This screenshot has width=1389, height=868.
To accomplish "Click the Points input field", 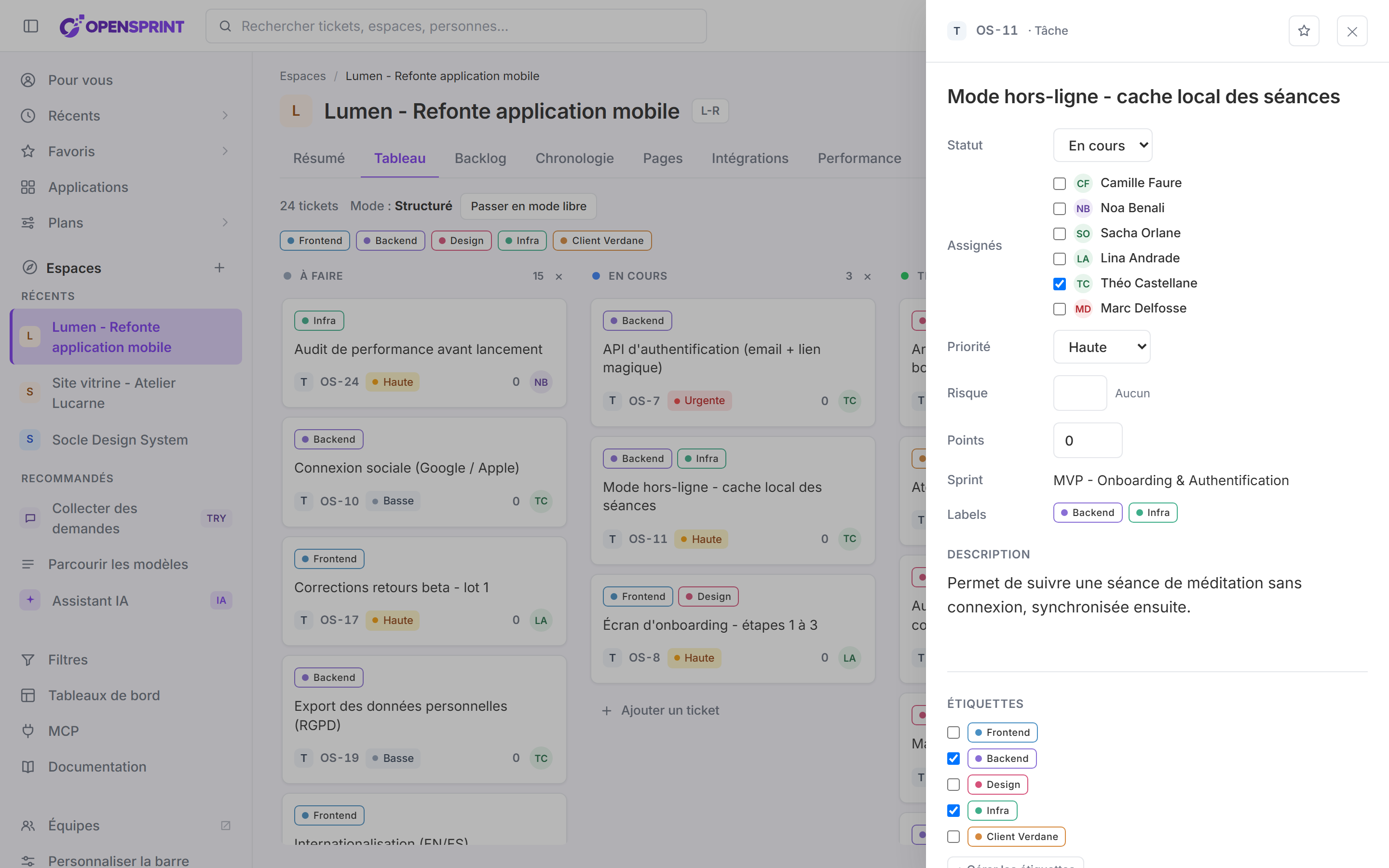I will pyautogui.click(x=1088, y=440).
